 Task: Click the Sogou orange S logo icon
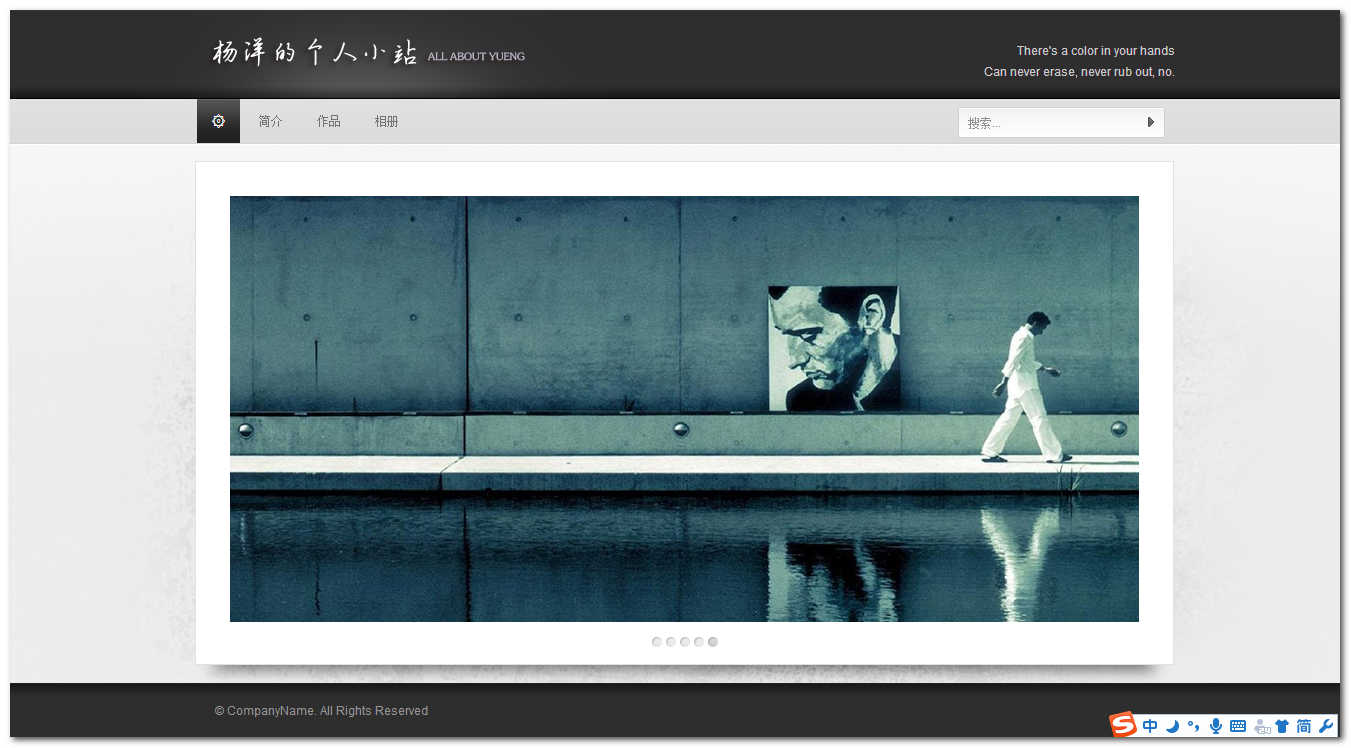[x=1123, y=725]
